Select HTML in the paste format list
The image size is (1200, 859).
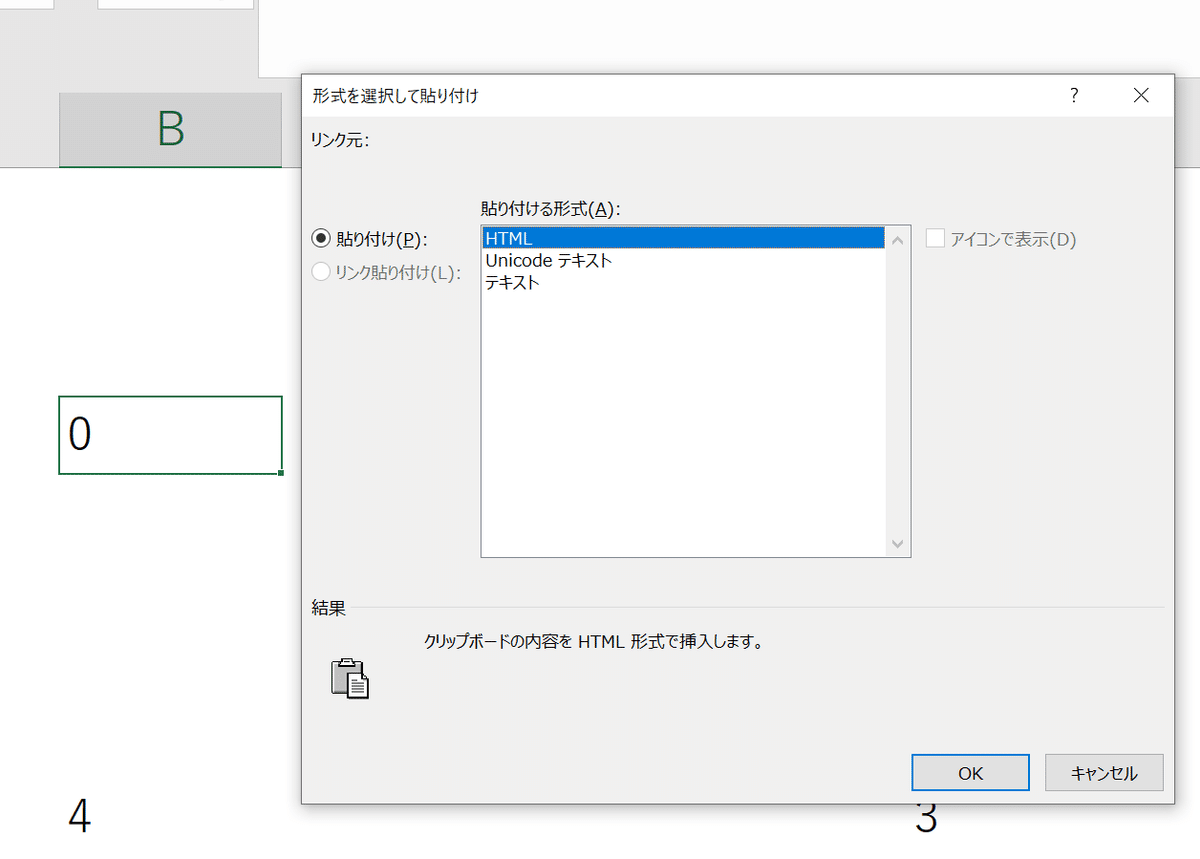(600, 238)
